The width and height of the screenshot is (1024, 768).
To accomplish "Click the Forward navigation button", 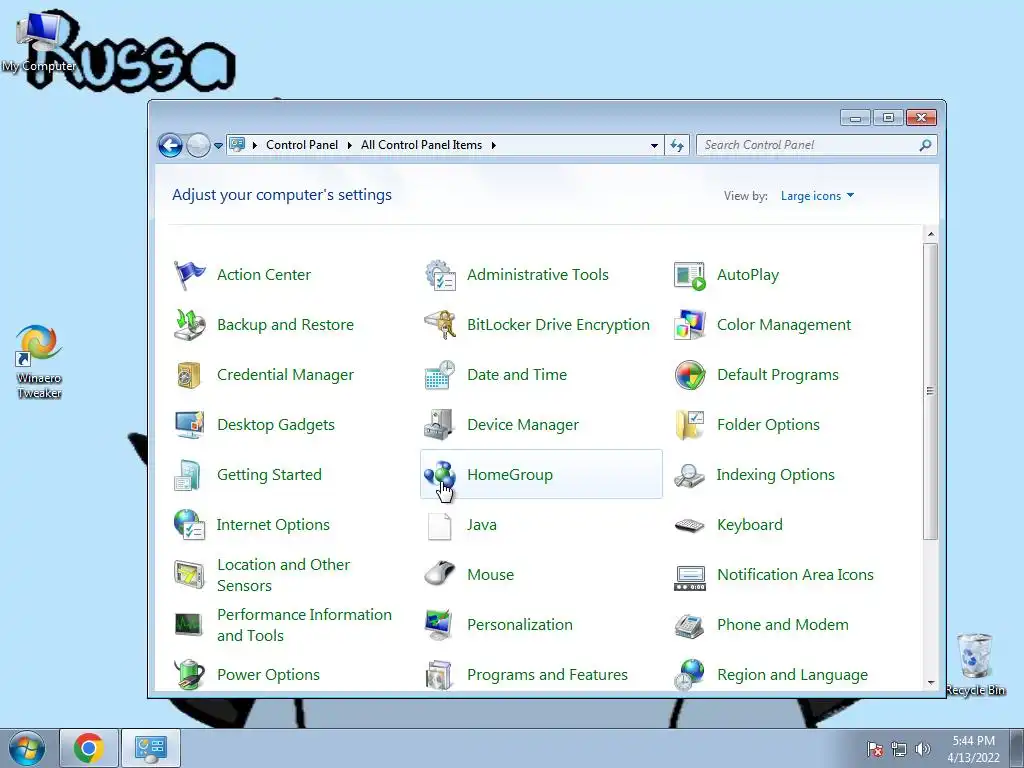I will pyautogui.click(x=198, y=145).
